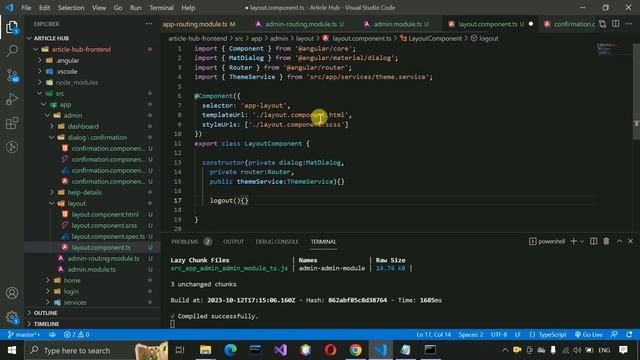Screen dimensions: 640x360
Task: Open the Source Control view
Action: pyautogui.click(x=12, y=75)
